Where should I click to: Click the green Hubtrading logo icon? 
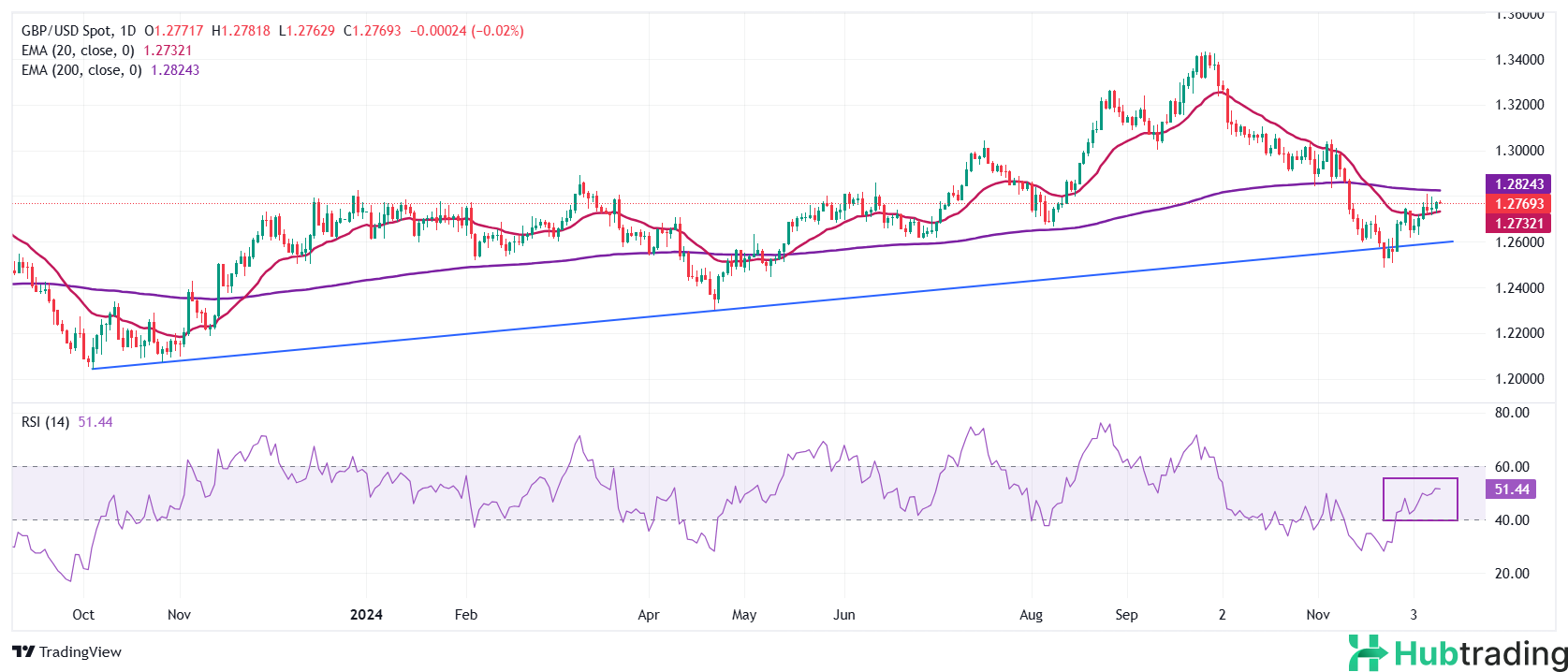coord(1368,652)
